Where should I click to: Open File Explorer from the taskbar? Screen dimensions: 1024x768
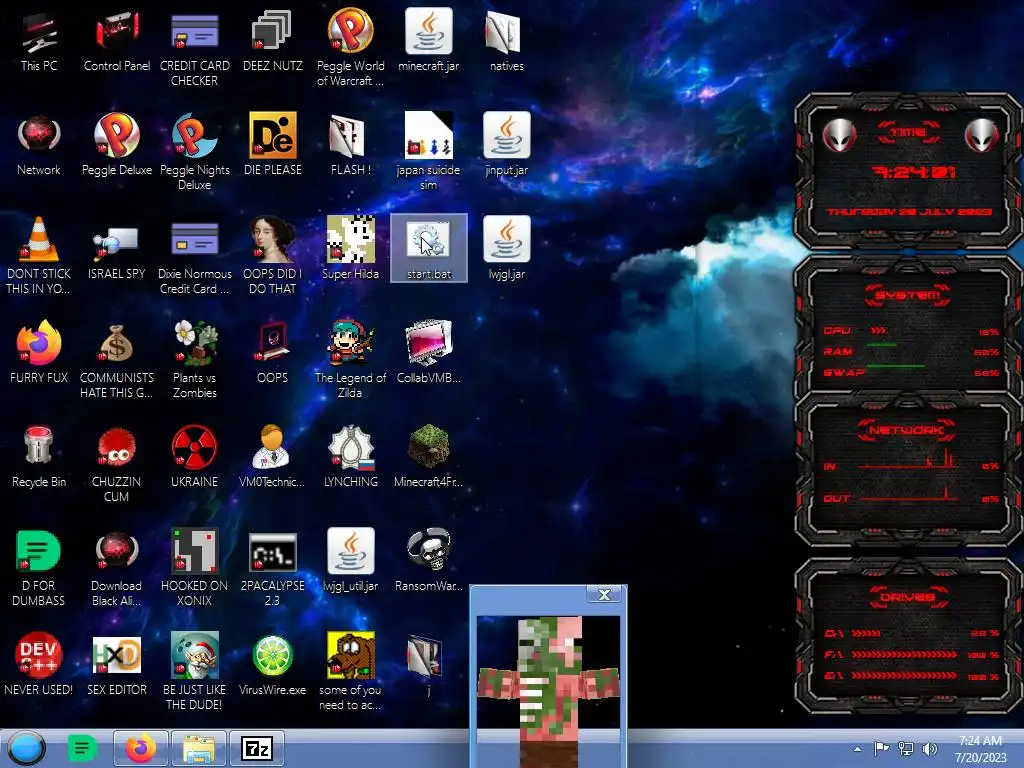199,748
